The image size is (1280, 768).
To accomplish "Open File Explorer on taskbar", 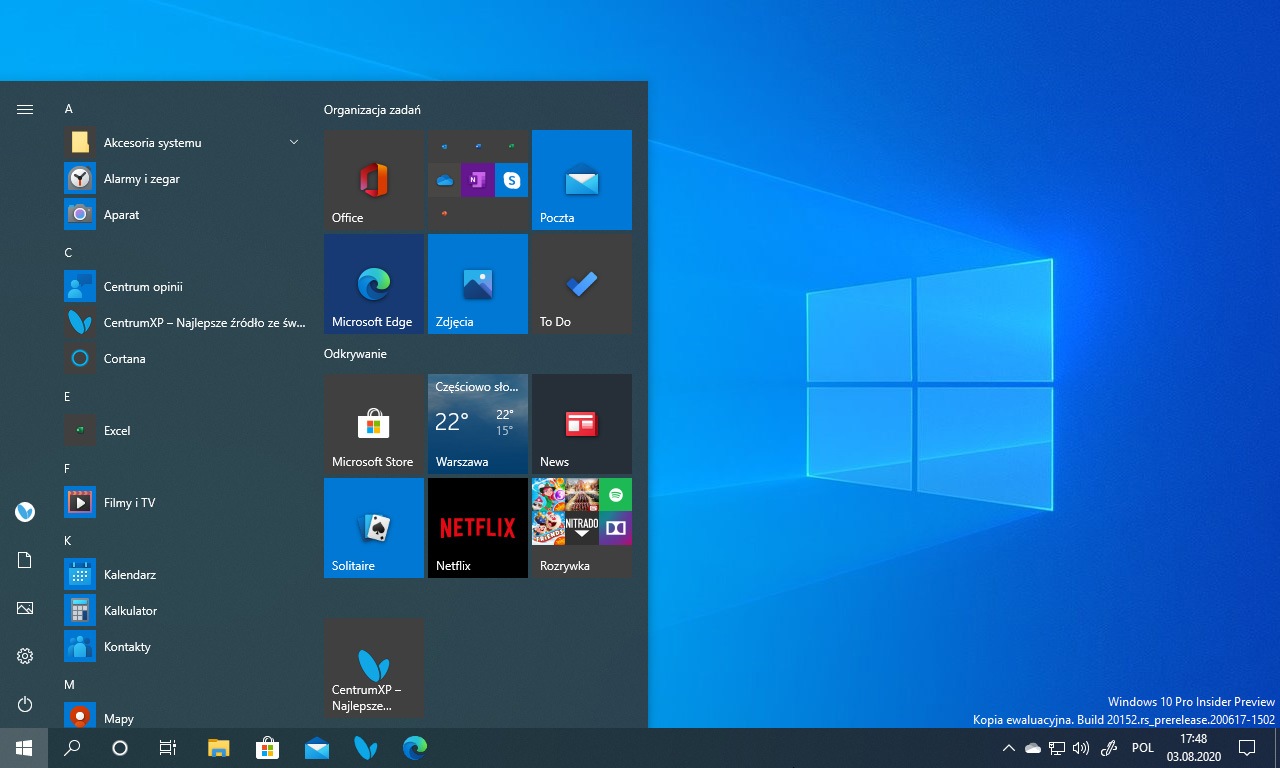I will pyautogui.click(x=218, y=748).
